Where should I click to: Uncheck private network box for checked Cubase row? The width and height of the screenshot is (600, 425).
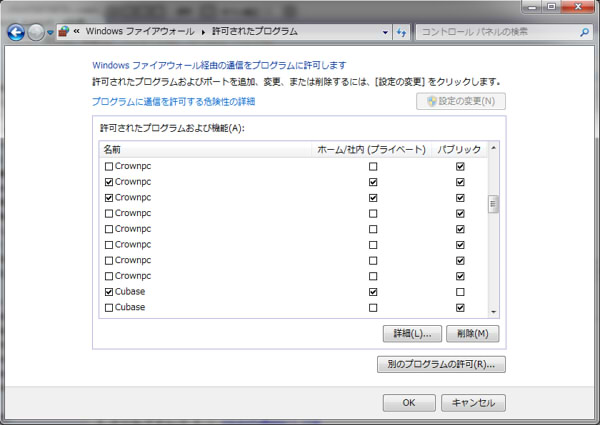373,292
